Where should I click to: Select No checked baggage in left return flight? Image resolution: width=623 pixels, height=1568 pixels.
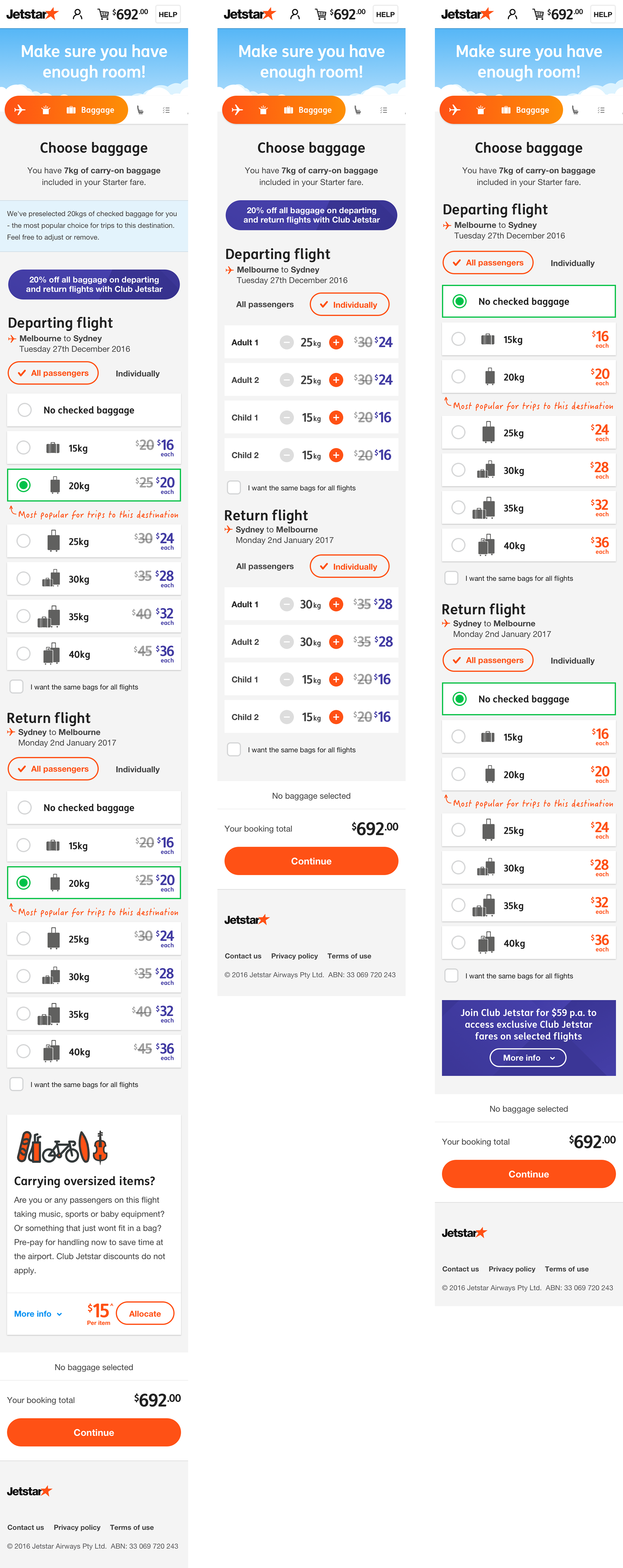coord(94,807)
